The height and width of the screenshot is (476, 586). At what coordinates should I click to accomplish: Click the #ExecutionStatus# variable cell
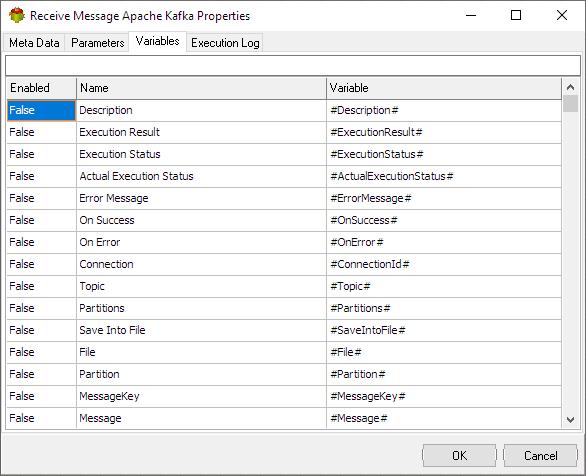tap(444, 154)
